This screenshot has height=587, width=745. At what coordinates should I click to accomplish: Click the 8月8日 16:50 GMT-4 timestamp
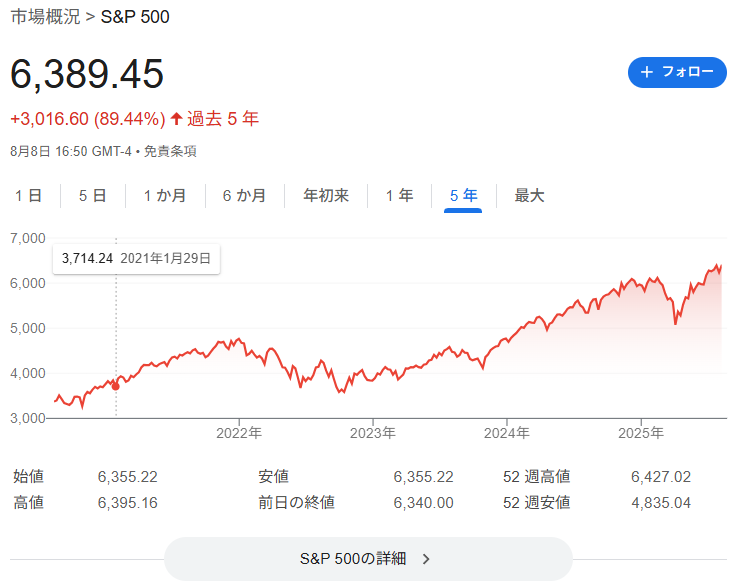click(71, 151)
